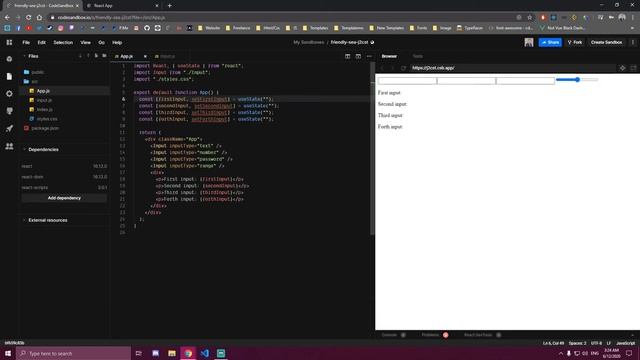Open index.js in the file tree
Image resolution: width=640 pixels, height=360 pixels.
point(44,110)
